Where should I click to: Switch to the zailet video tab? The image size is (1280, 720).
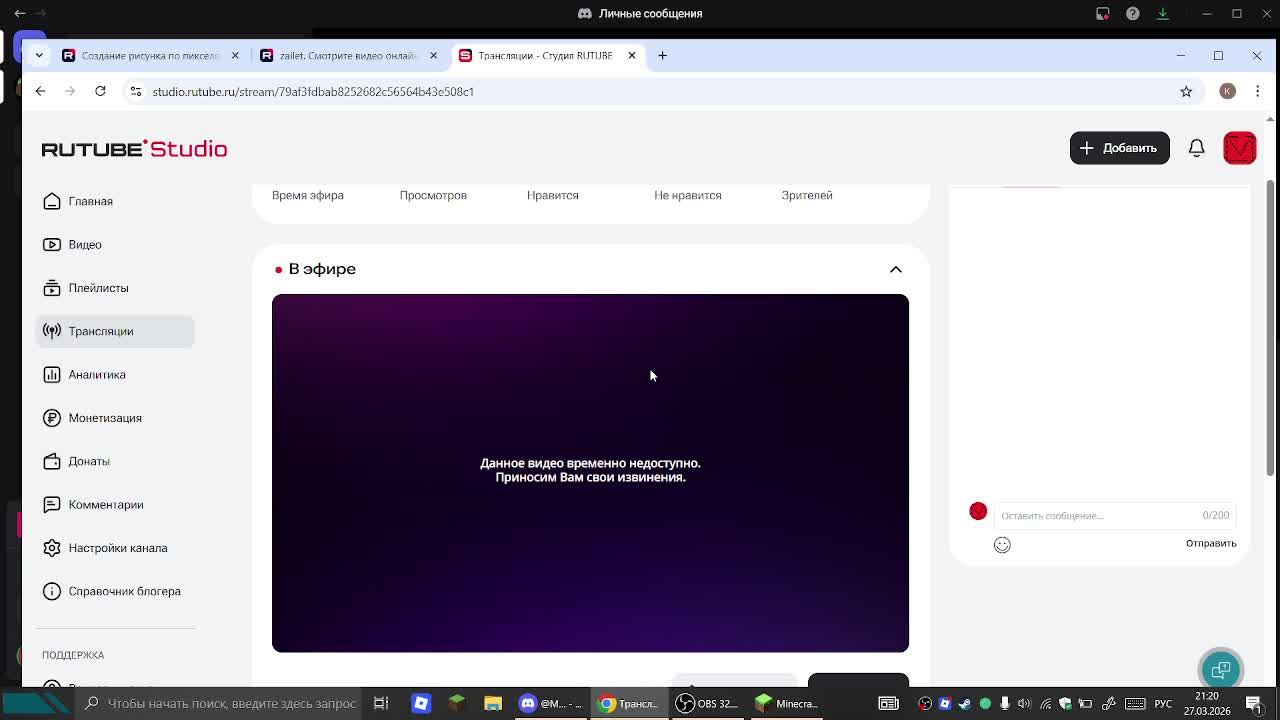[349, 55]
